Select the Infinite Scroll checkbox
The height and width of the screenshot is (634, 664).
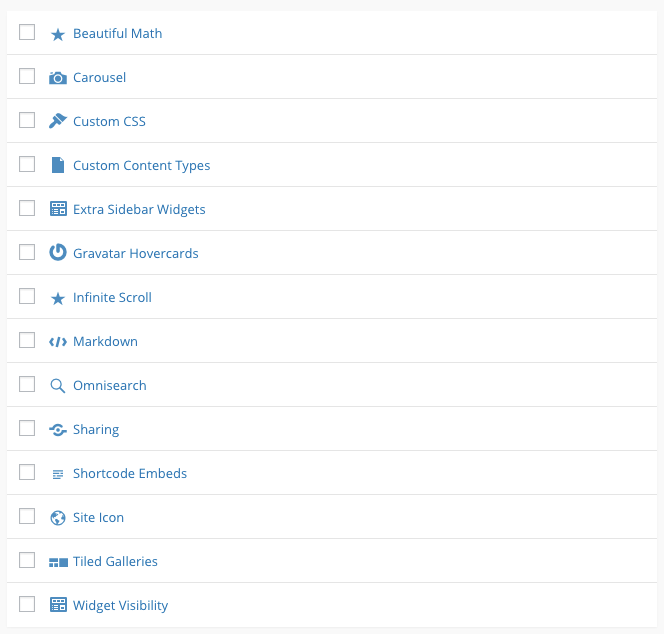(x=27, y=296)
